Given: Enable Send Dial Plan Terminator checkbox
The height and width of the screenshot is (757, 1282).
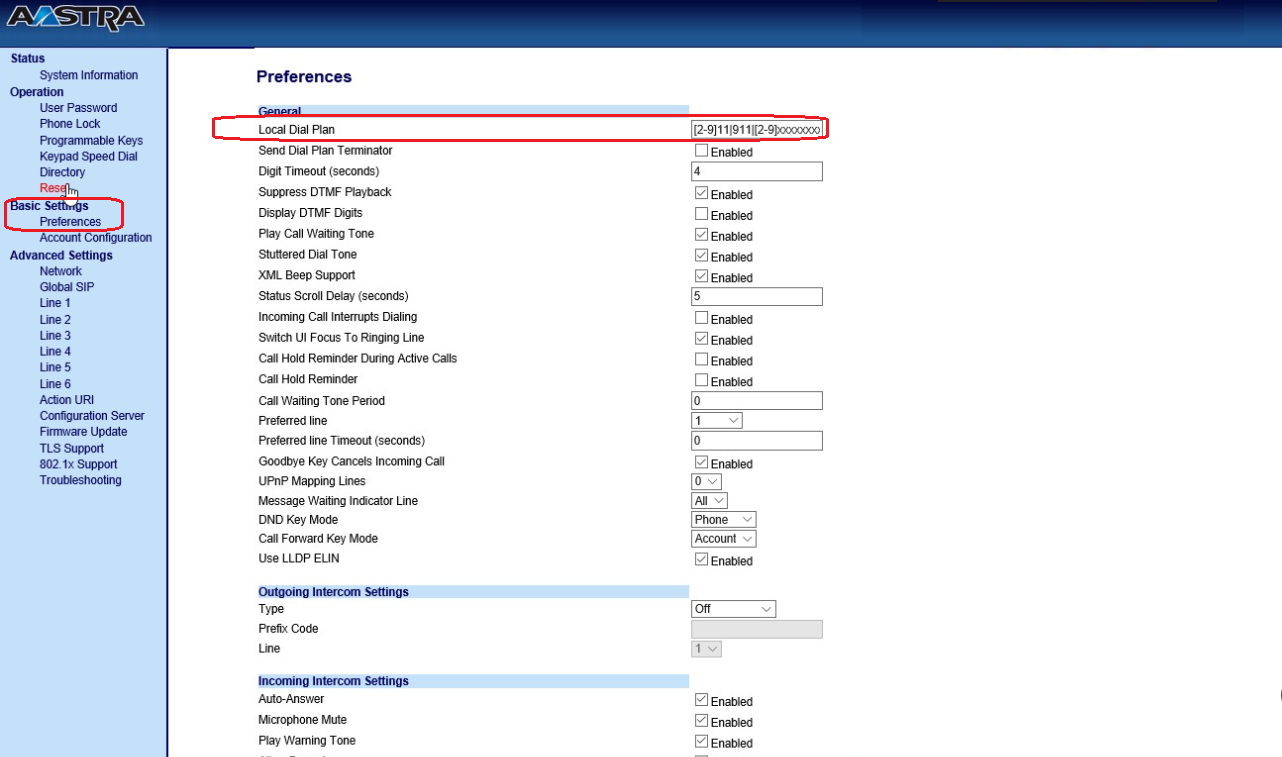Looking at the screenshot, I should coord(702,151).
